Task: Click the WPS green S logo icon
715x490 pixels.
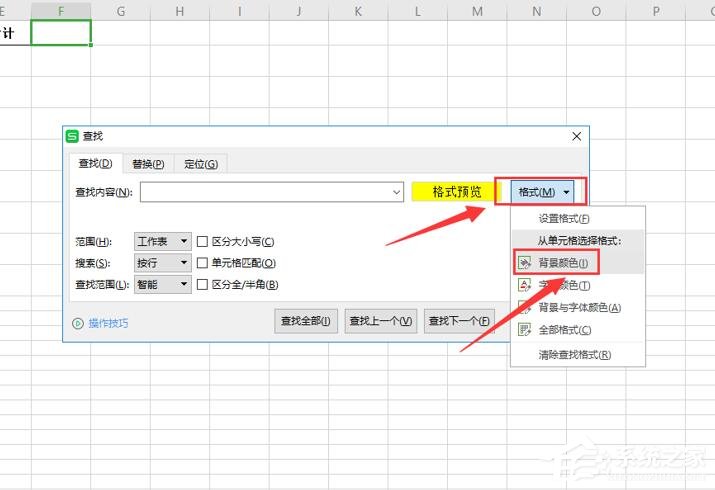Action: 71,137
